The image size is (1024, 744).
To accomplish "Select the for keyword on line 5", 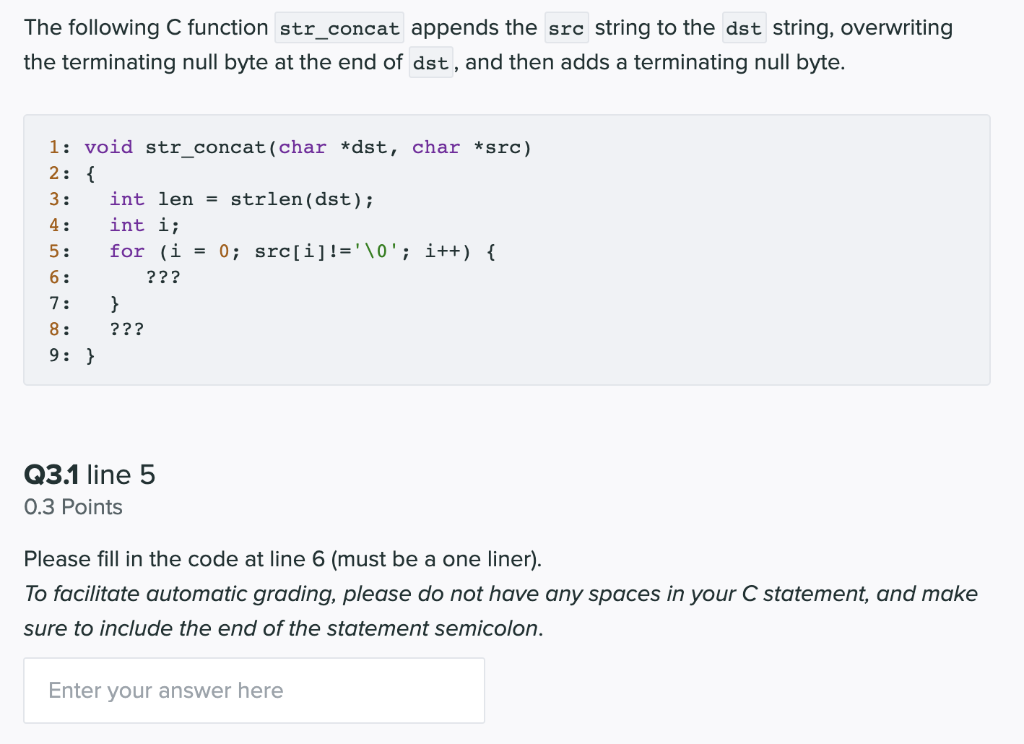I will pyautogui.click(x=127, y=251).
